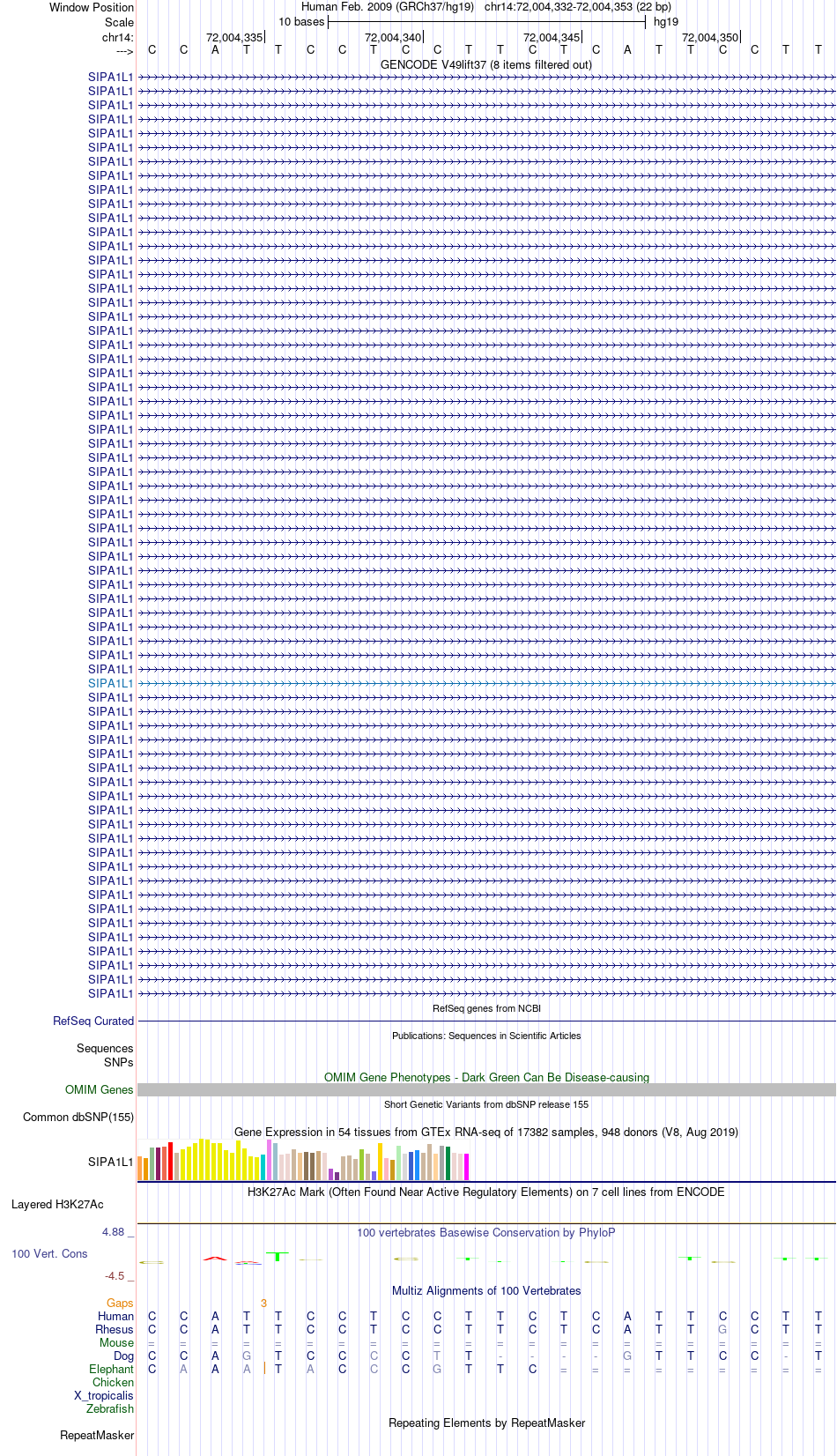Screen dimensions: 837x1456
Task: Select the Chicken alignment row label
Action: pos(113,1383)
